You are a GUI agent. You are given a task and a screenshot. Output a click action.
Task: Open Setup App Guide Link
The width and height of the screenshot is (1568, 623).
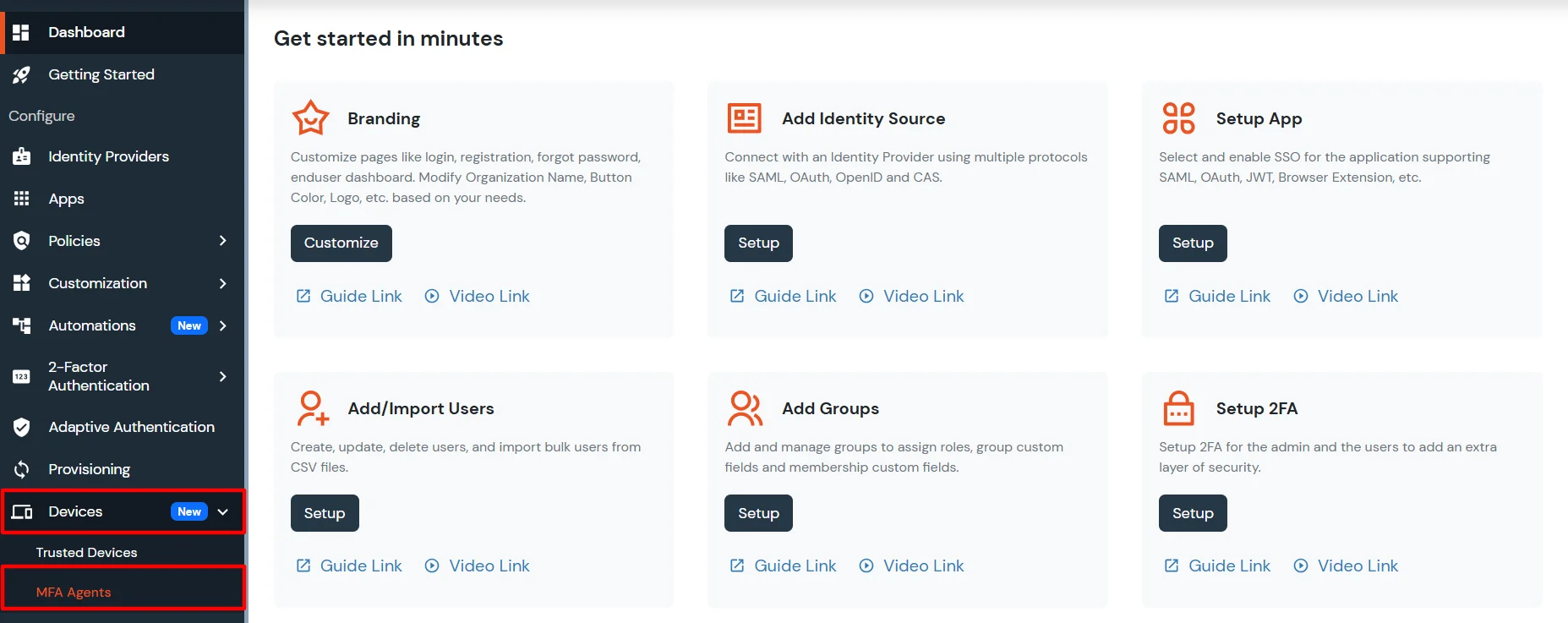point(1229,296)
